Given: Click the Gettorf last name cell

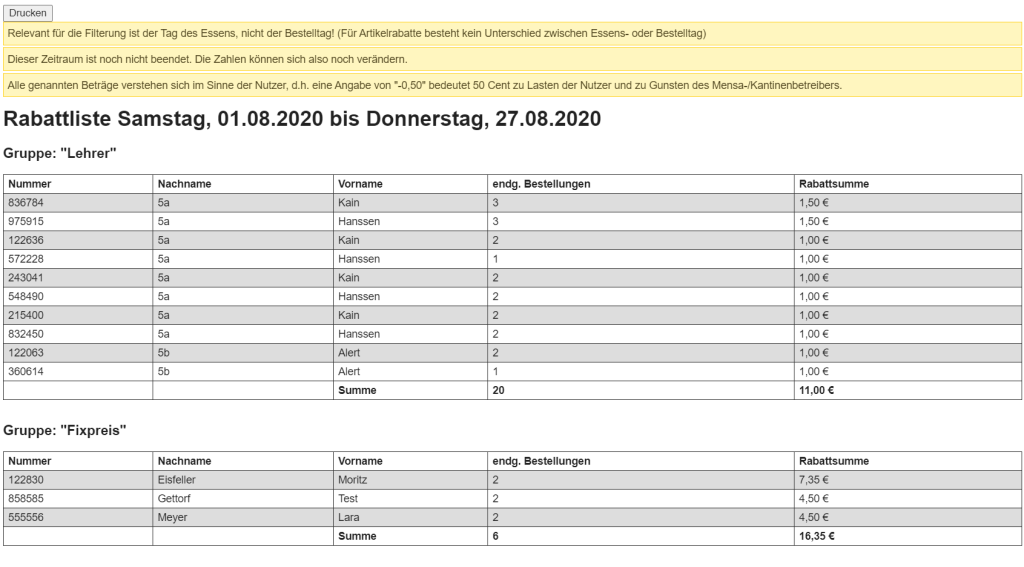Looking at the screenshot, I should click(x=174, y=498).
